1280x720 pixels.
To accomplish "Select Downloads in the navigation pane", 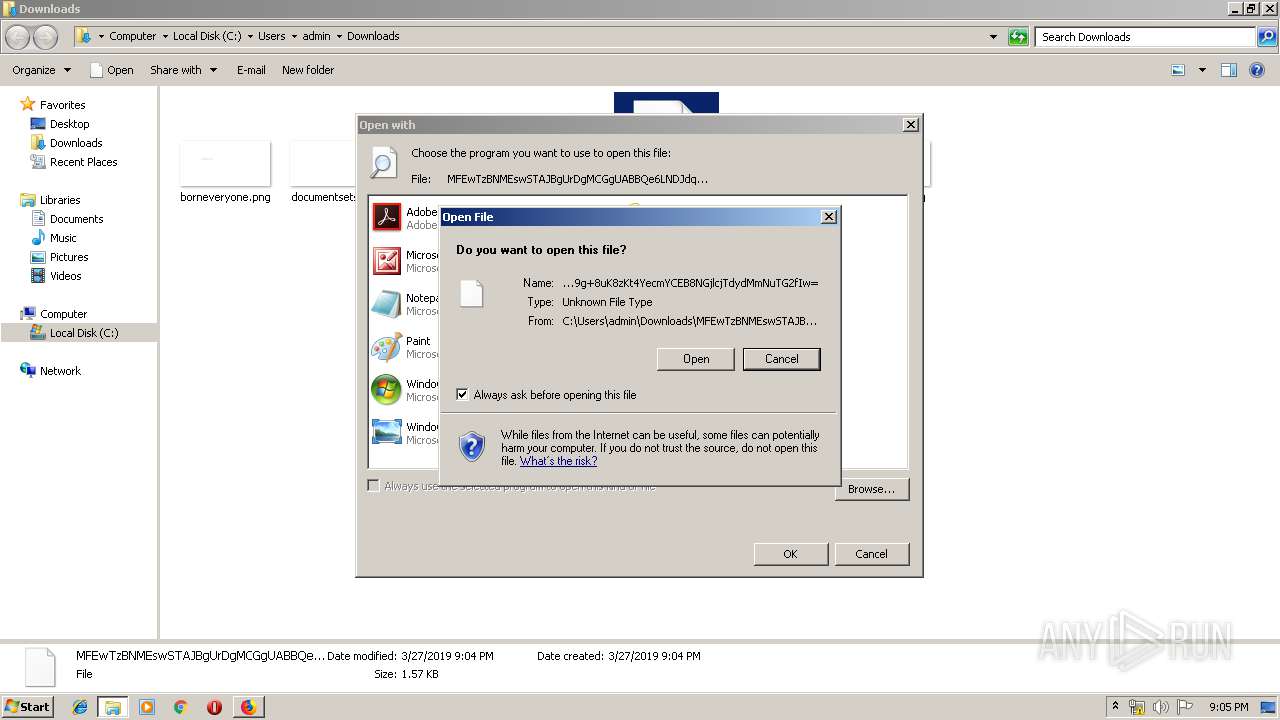I will (x=76, y=143).
